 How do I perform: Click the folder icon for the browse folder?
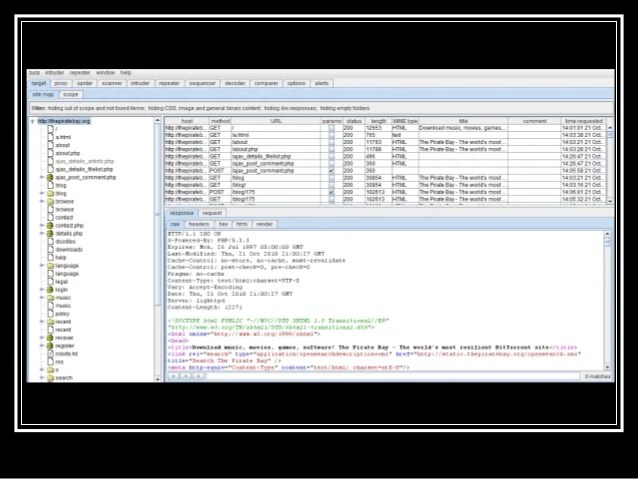click(x=50, y=201)
